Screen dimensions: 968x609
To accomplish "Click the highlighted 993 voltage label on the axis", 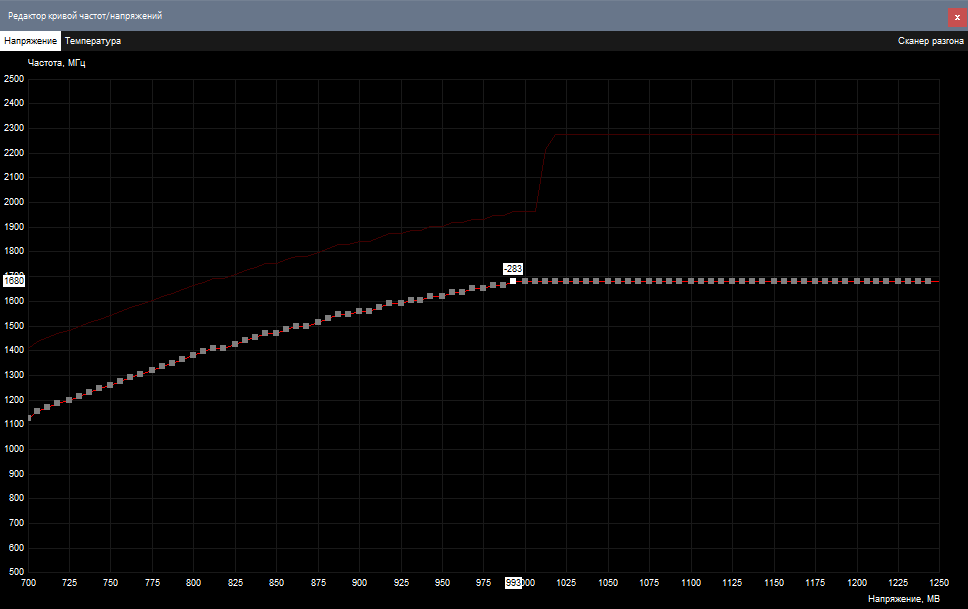I will (513, 582).
